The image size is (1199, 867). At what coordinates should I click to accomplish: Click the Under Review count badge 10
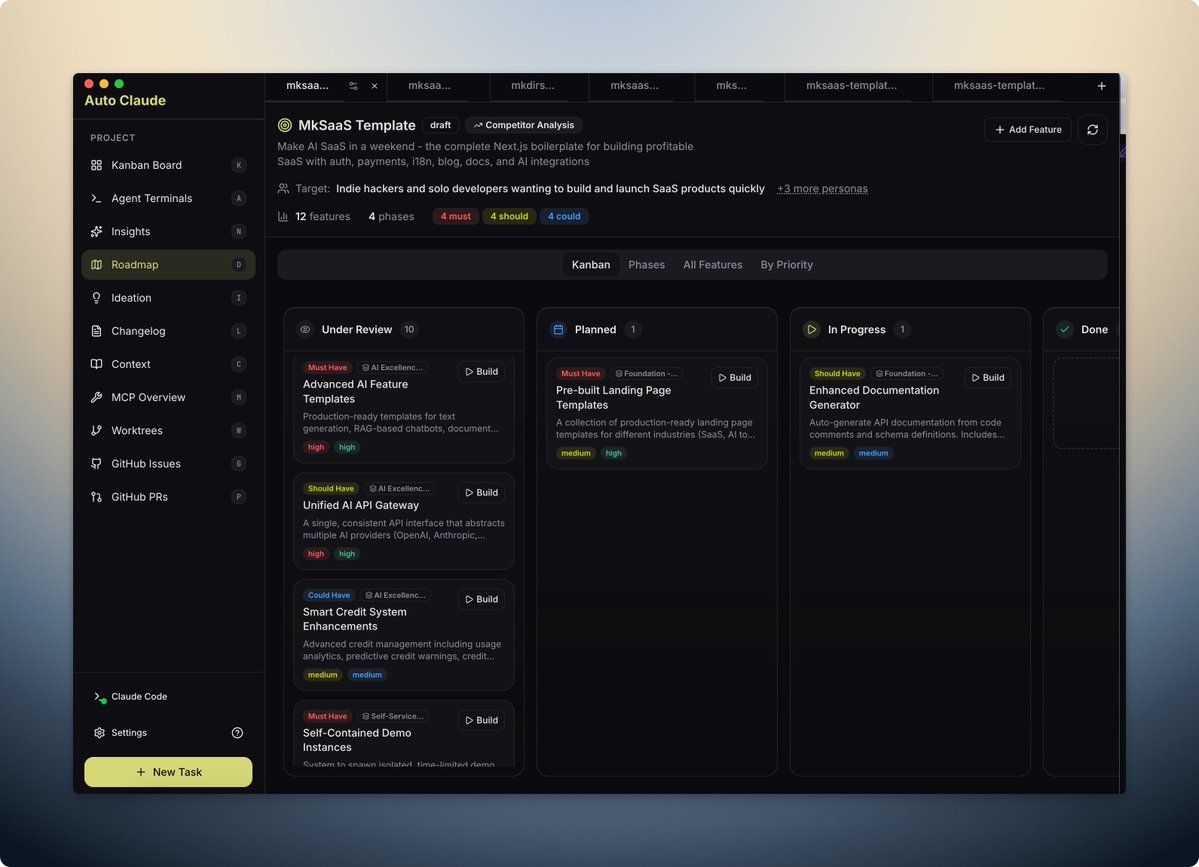click(x=409, y=330)
